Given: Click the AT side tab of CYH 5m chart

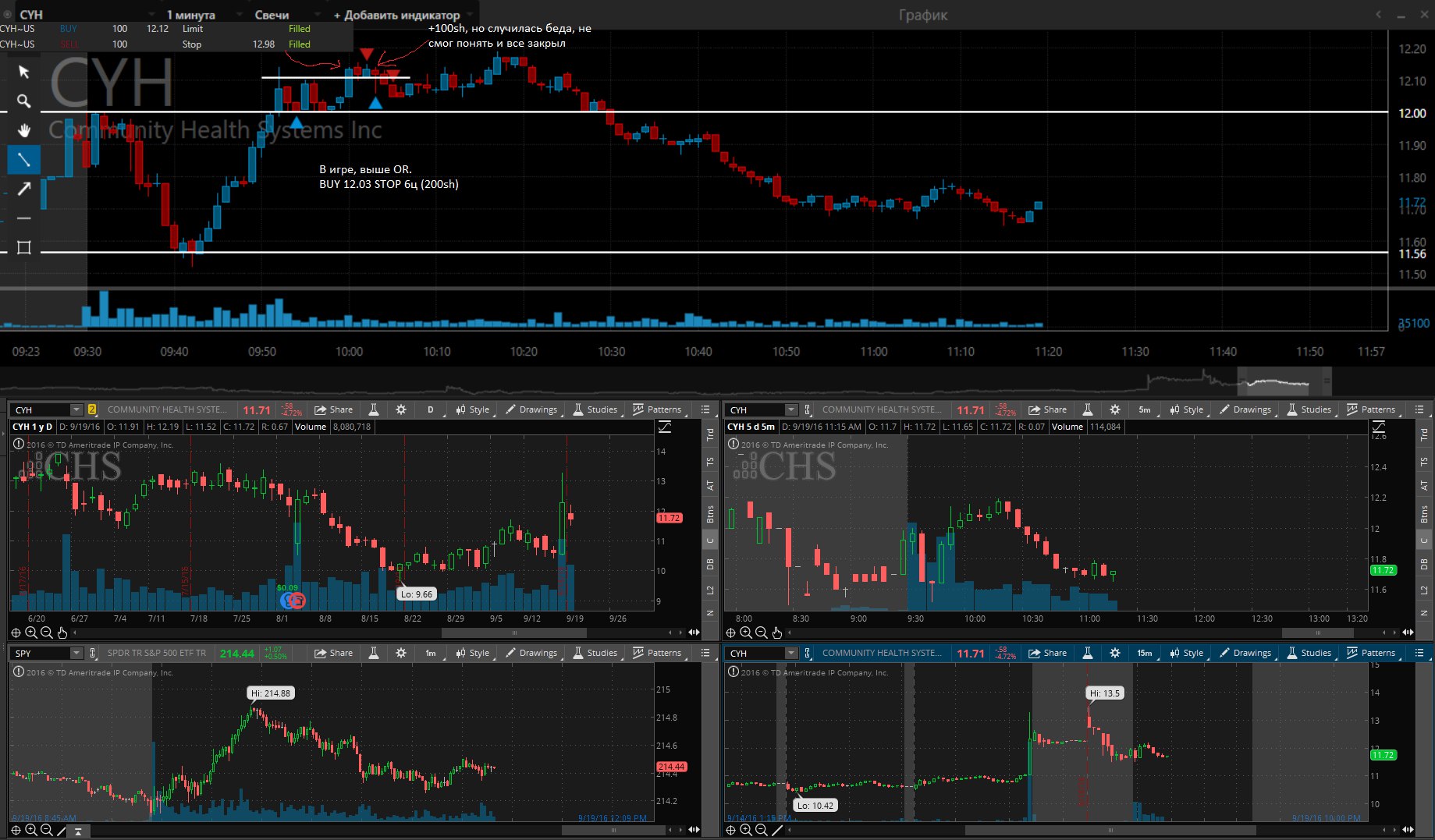Looking at the screenshot, I should [1424, 485].
